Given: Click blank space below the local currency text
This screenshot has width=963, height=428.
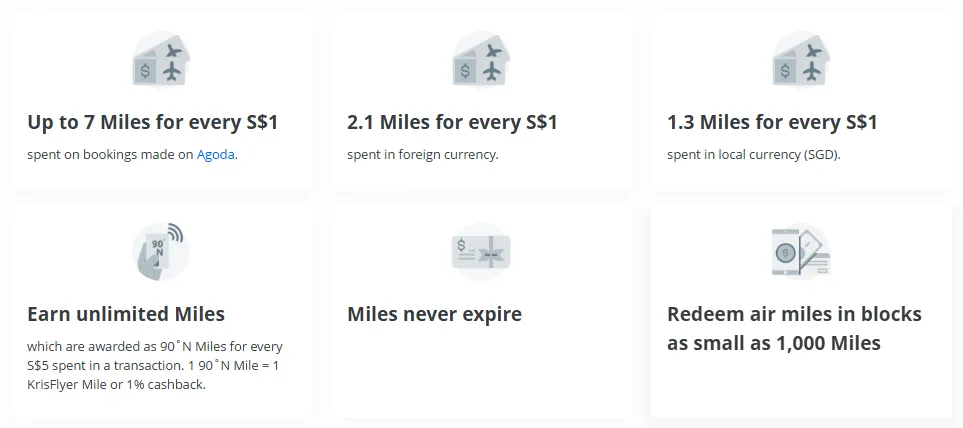Looking at the screenshot, I should click(801, 175).
